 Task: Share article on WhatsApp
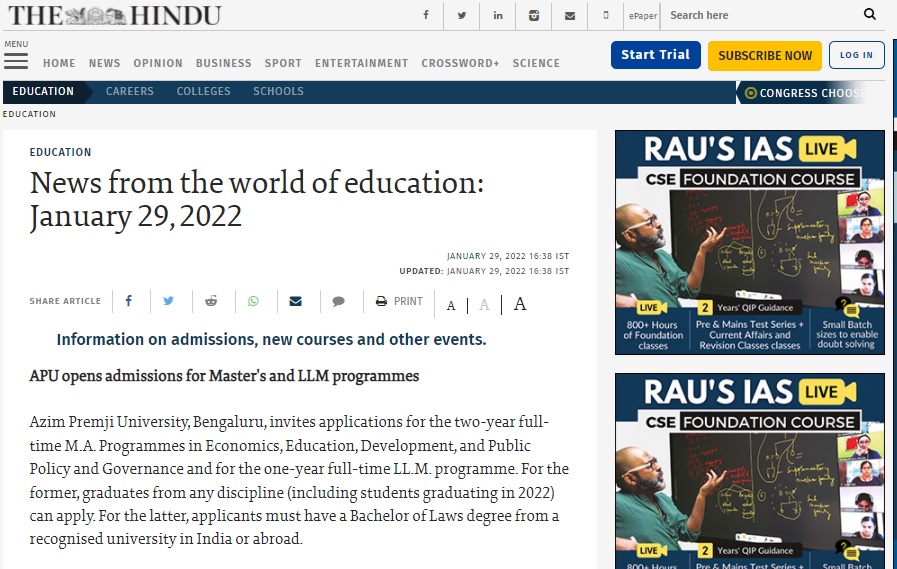[253, 301]
